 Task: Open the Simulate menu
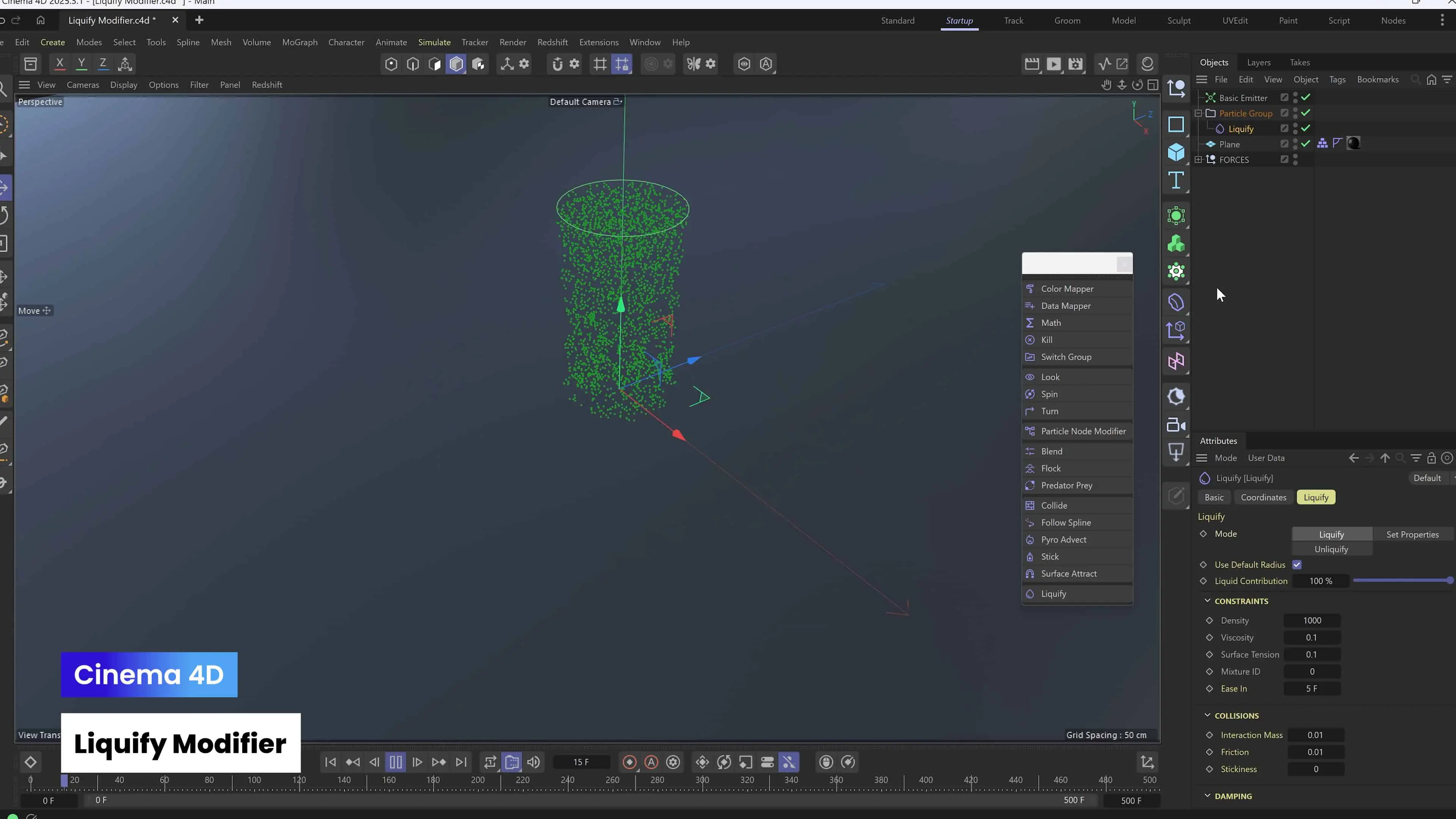tap(434, 42)
